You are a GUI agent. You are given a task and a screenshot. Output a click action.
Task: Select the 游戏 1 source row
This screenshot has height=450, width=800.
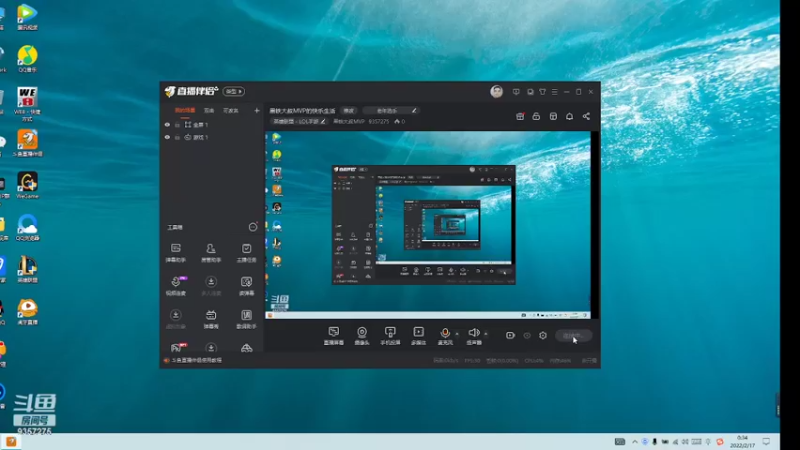point(212,137)
